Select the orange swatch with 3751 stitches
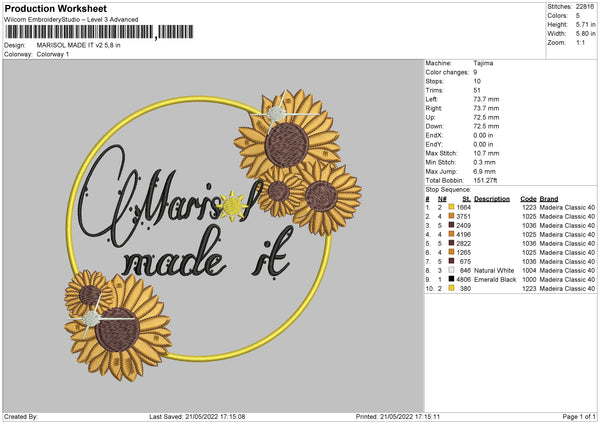600x424 pixels. coord(453,215)
